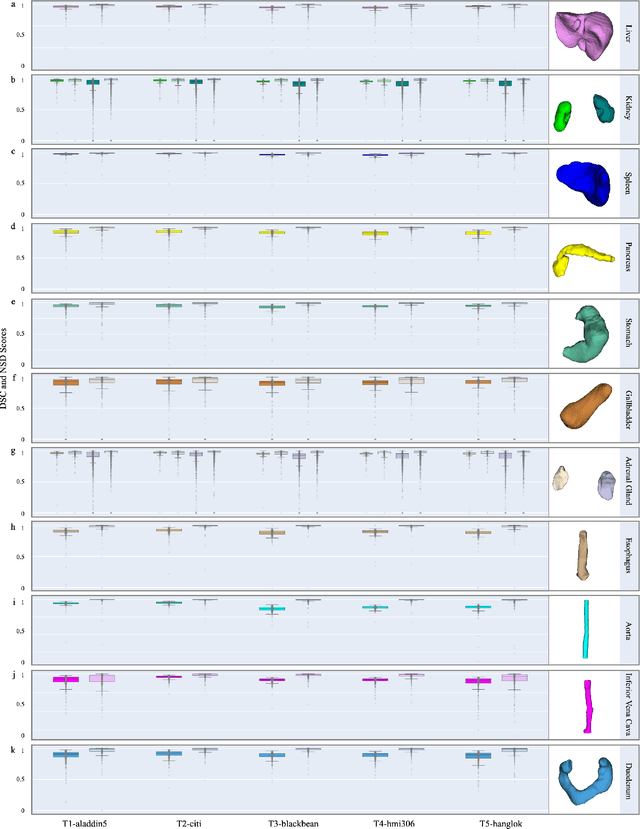Click the cyan aorta box under T3-blackbean
Screen dimensions: 640x829
(271, 609)
